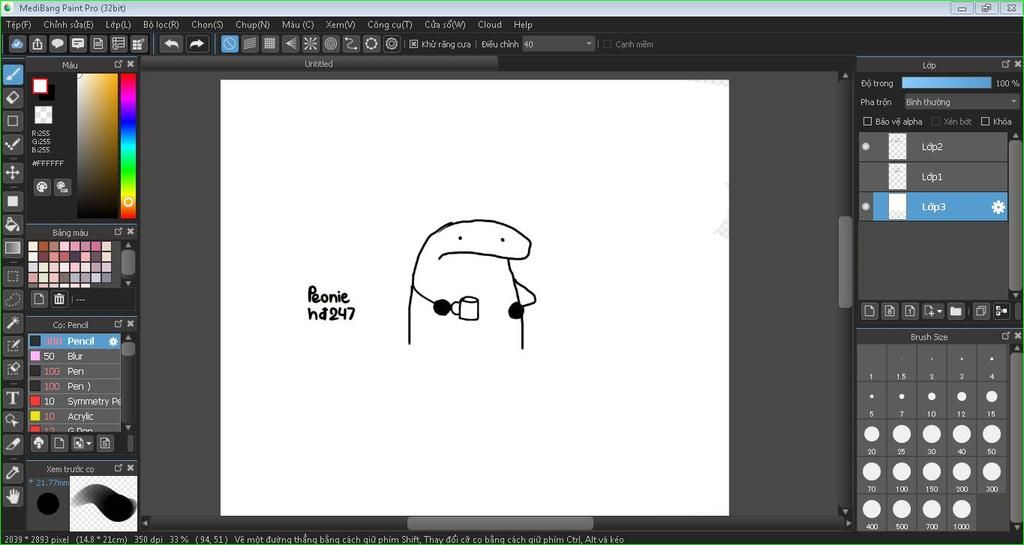Click the Redo arrow in toolbar
This screenshot has height=545, width=1024.
(196, 44)
